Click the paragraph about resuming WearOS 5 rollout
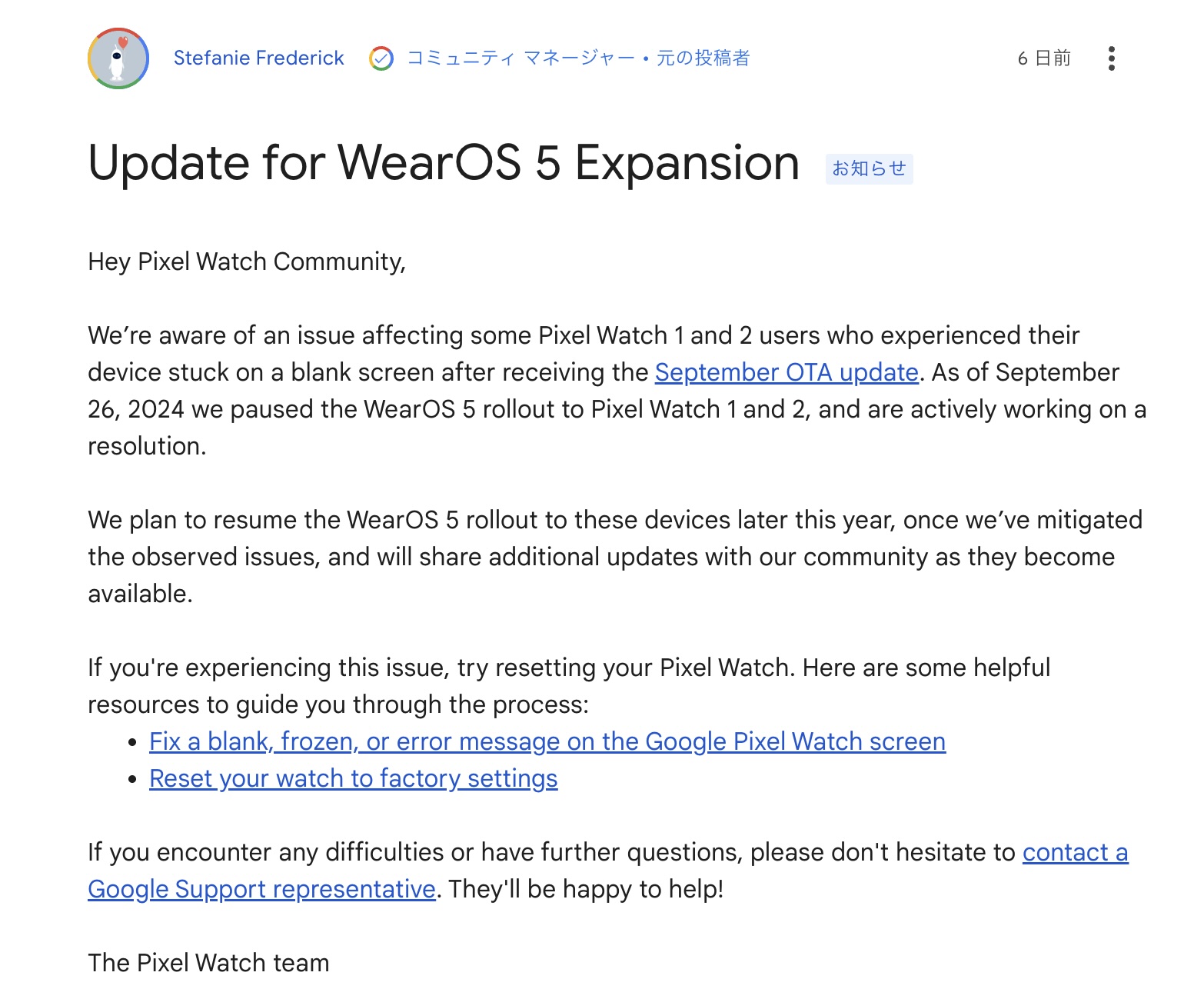This screenshot has width=1204, height=999. pyautogui.click(x=615, y=557)
